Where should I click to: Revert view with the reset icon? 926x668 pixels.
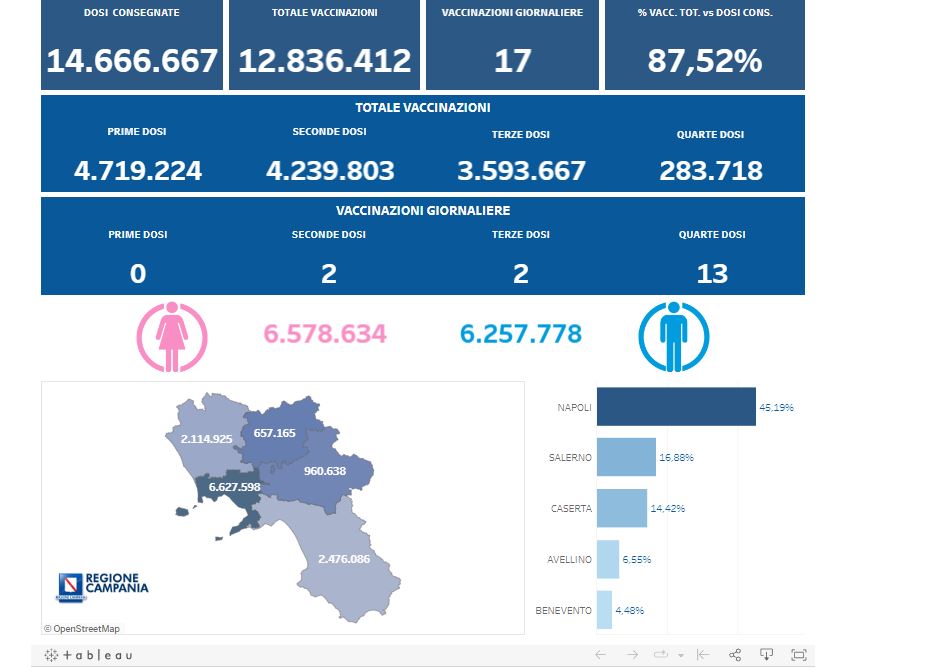pos(703,654)
